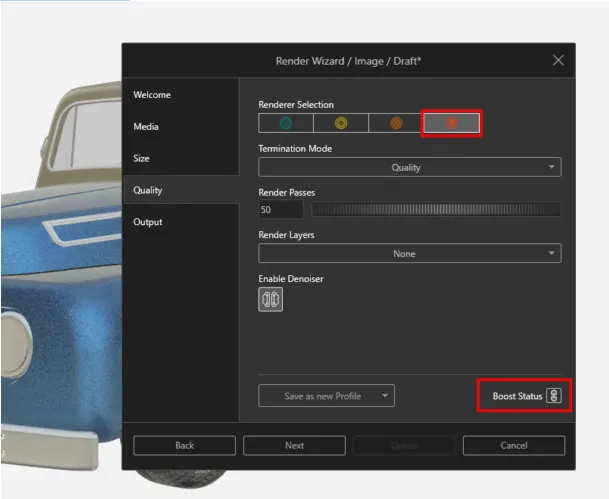Click the Boost Status icon

coord(553,396)
